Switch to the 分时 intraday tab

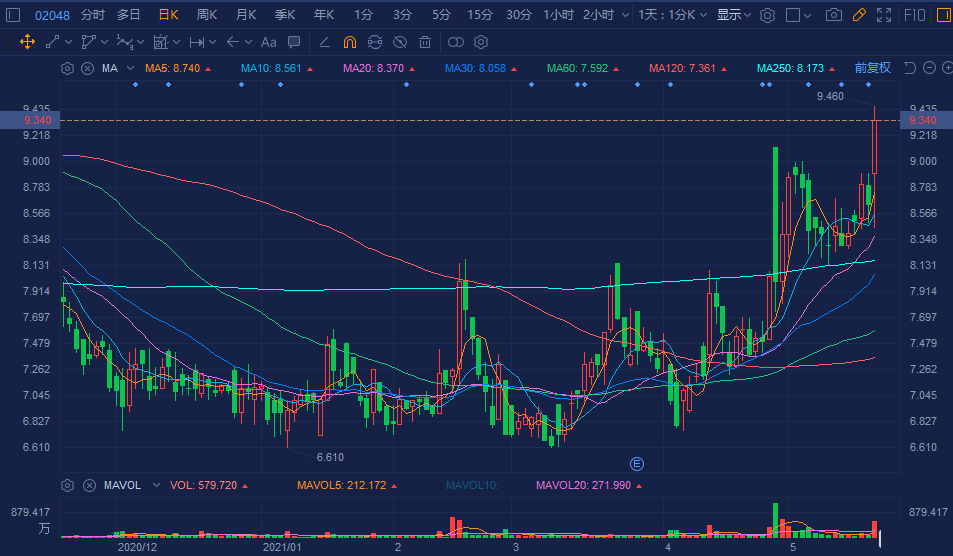point(92,15)
